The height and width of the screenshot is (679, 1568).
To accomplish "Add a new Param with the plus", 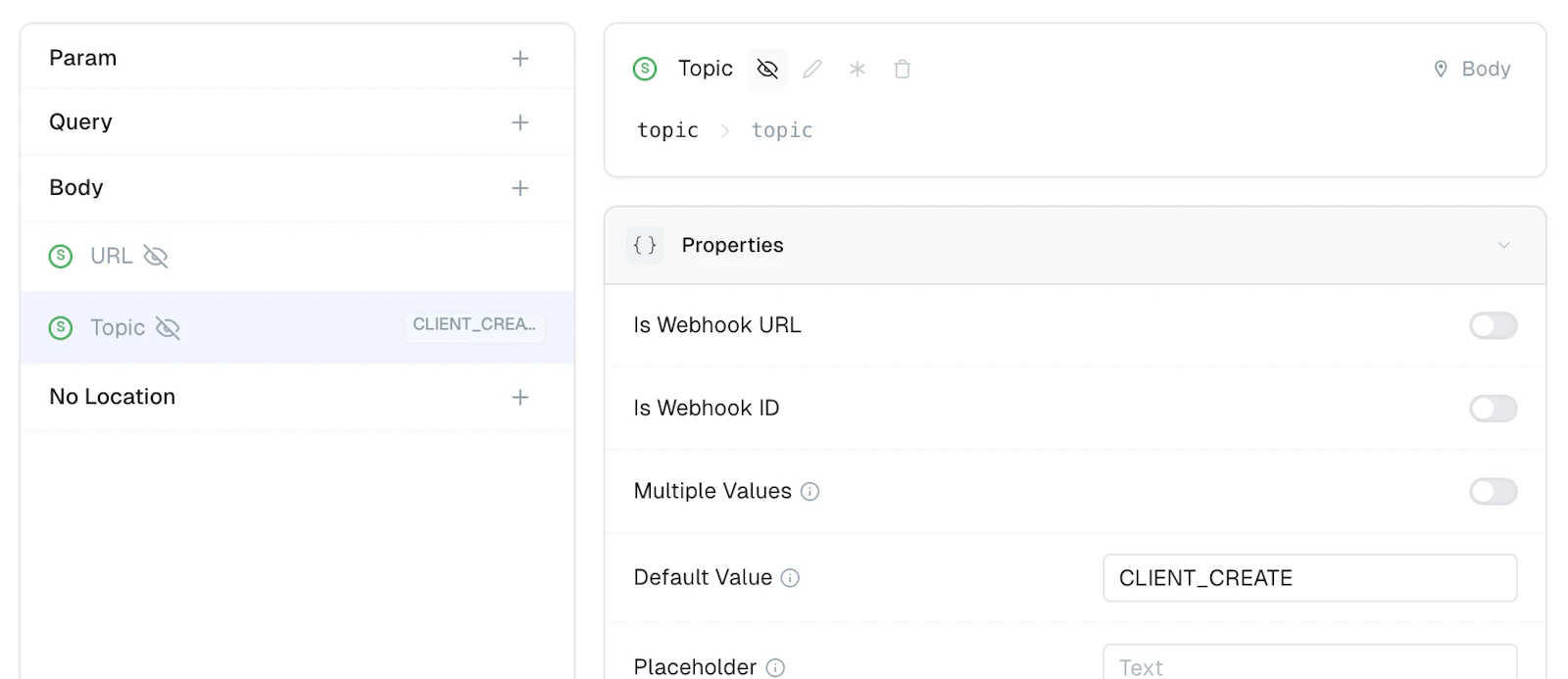I will (x=520, y=59).
